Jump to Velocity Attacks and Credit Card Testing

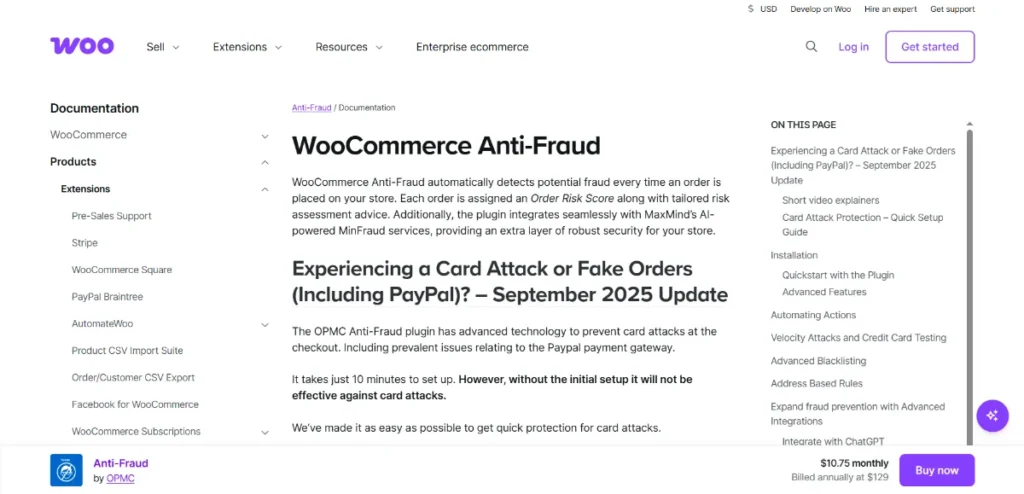click(858, 338)
